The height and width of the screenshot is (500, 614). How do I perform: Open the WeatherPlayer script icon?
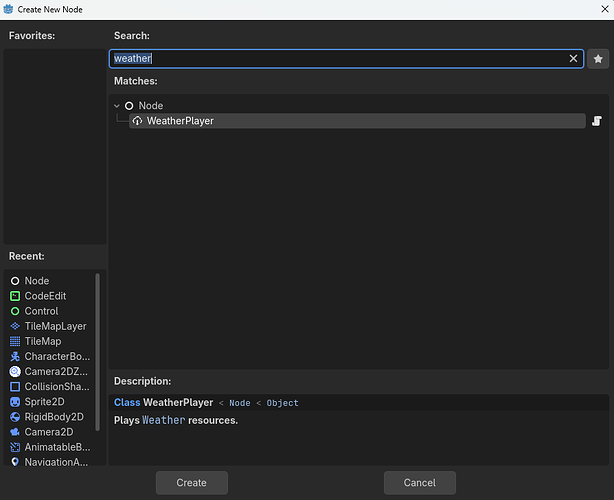click(x=597, y=121)
